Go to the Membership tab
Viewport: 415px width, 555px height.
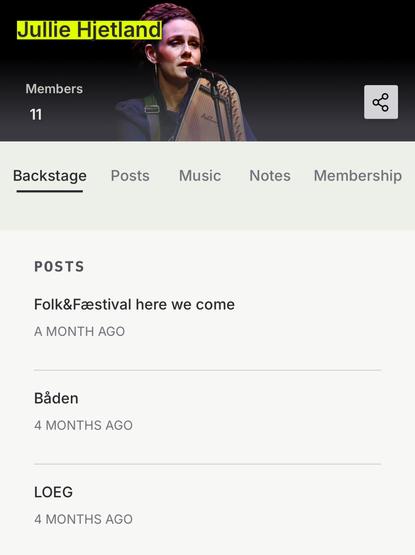coord(358,176)
